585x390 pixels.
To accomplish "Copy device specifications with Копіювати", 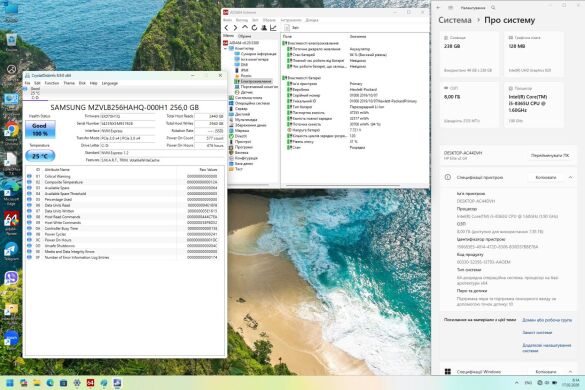I will [545, 178].
